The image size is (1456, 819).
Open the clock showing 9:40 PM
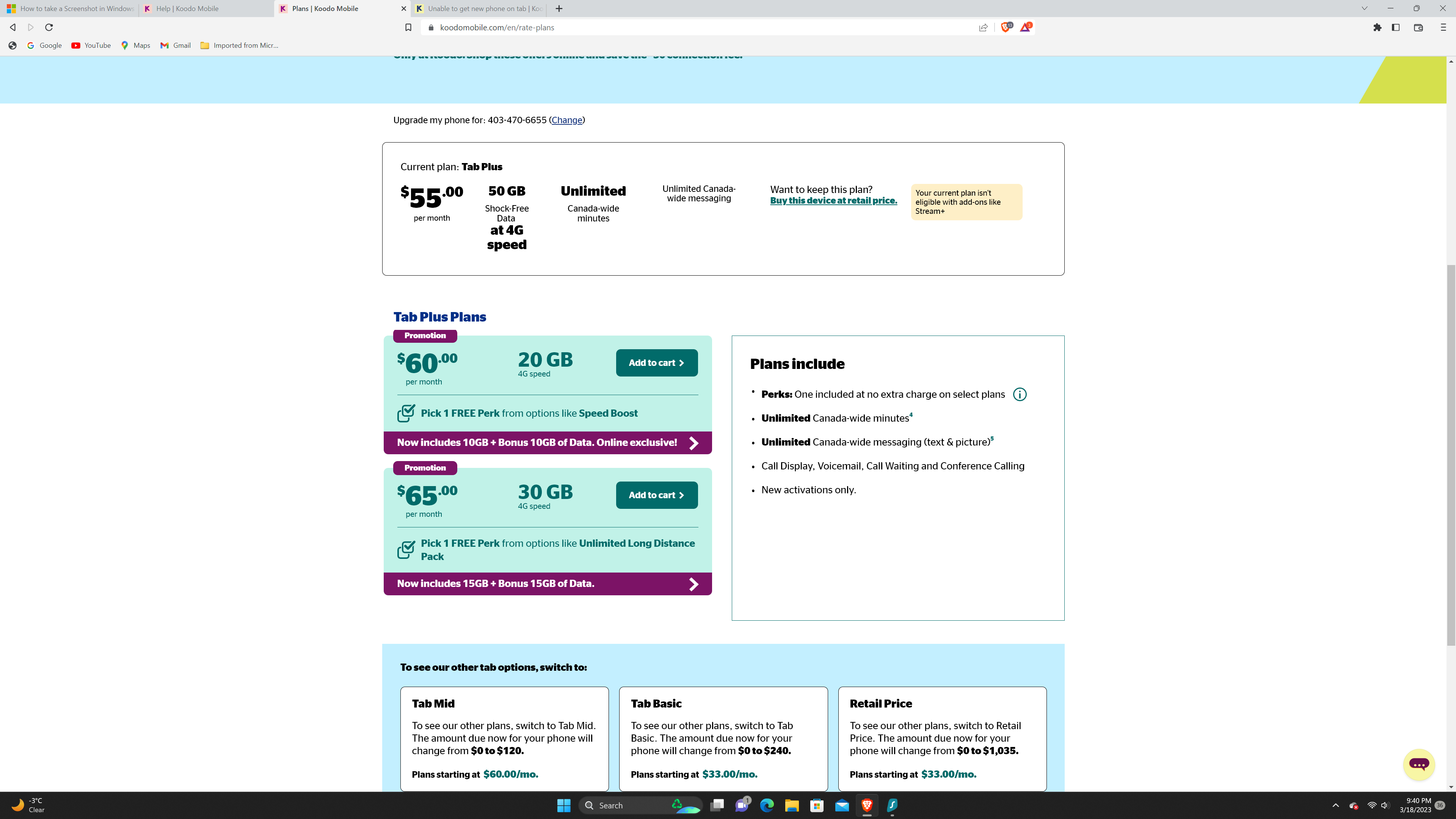tap(1415, 805)
